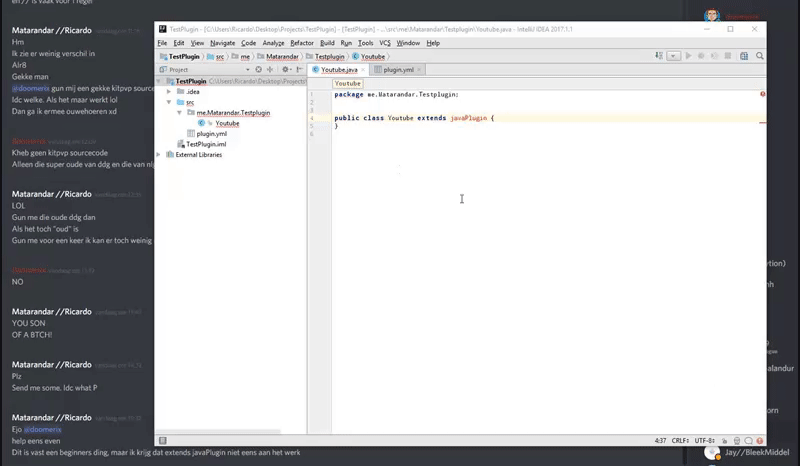Toggle the read-only lock icon in status bar
The height and width of the screenshot is (466, 800).
pyautogui.click(x=724, y=440)
